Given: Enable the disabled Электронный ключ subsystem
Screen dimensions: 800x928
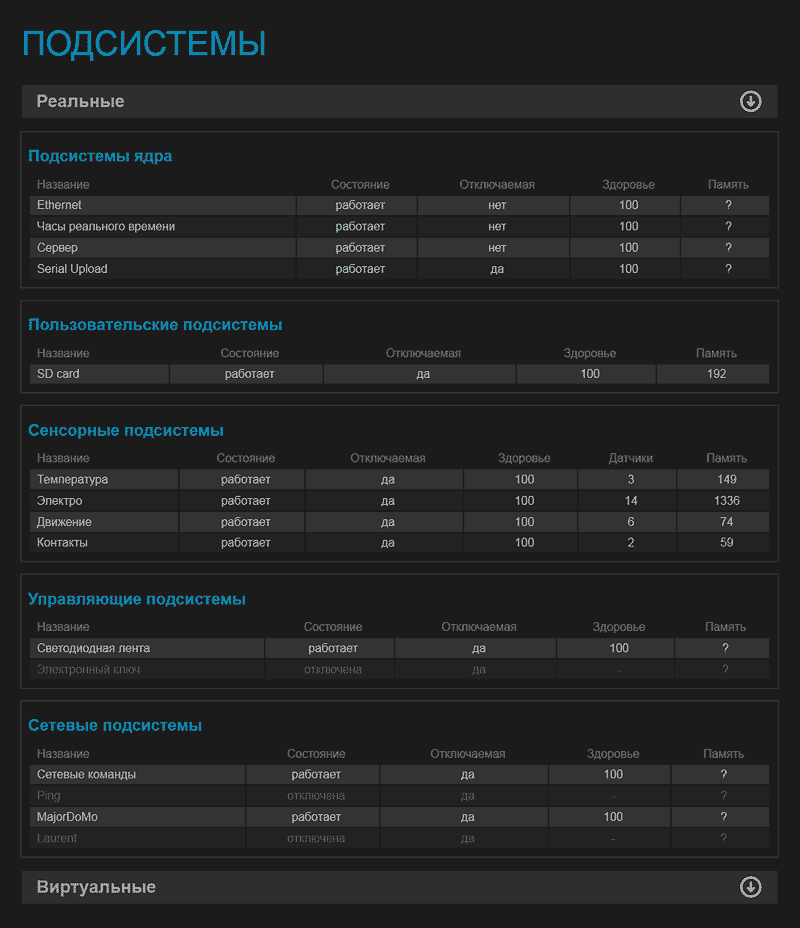Looking at the screenshot, I should 89,670.
